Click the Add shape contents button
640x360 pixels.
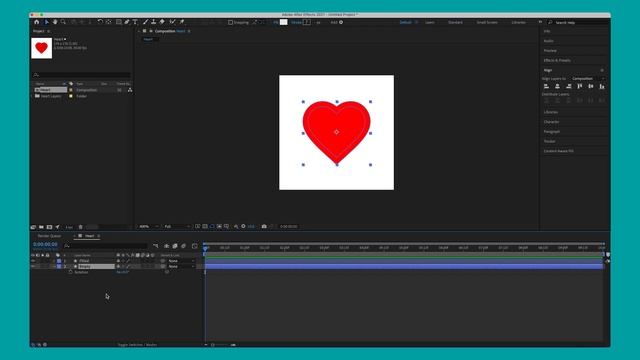pos(341,22)
